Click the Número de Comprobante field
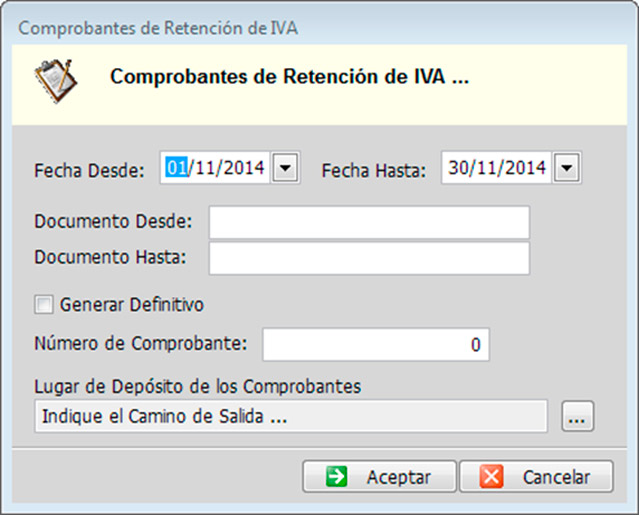 pyautogui.click(x=375, y=345)
